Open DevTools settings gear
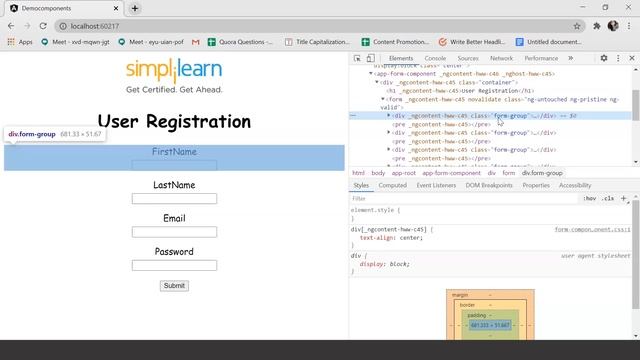 tap(604, 58)
